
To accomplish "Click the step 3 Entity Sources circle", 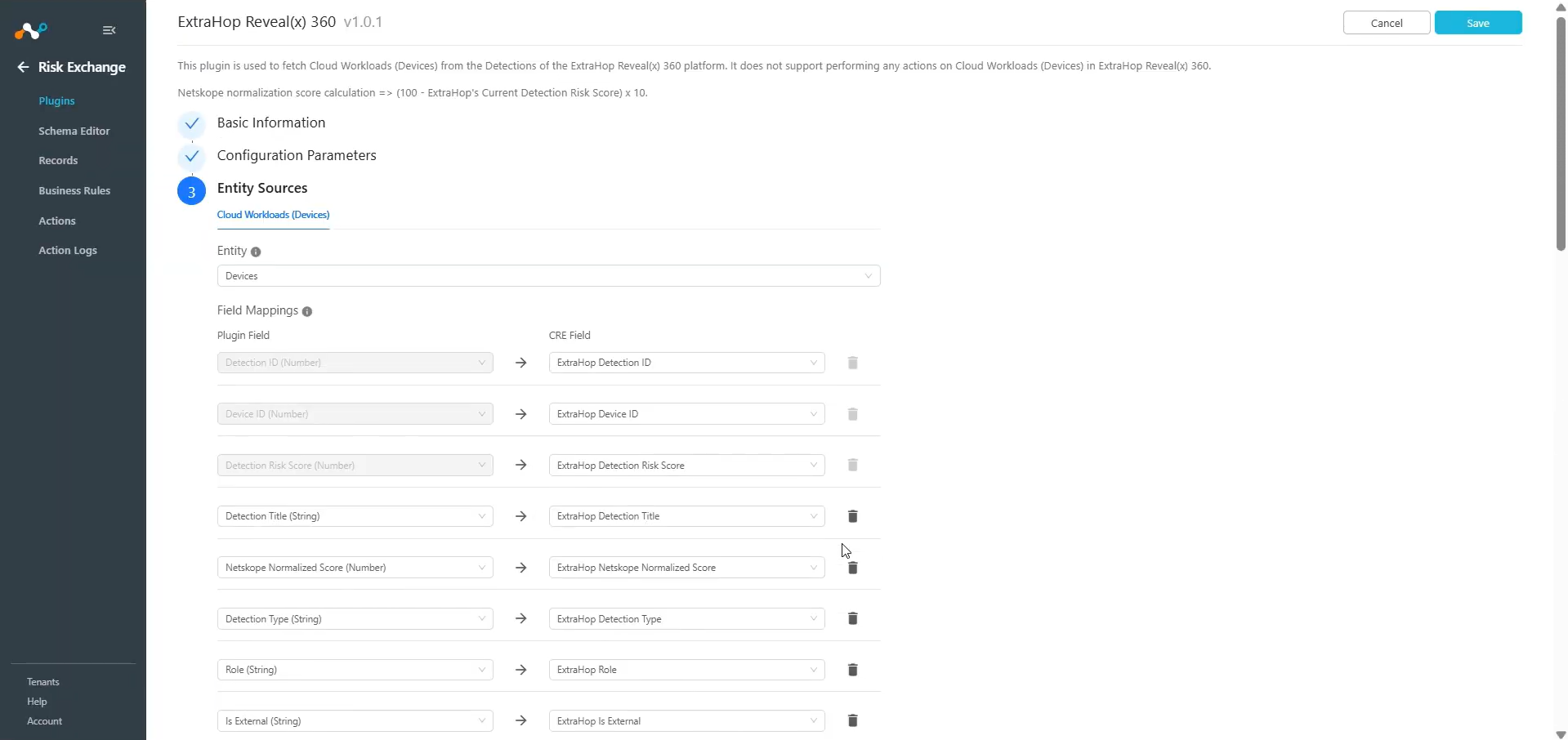I will point(191,191).
